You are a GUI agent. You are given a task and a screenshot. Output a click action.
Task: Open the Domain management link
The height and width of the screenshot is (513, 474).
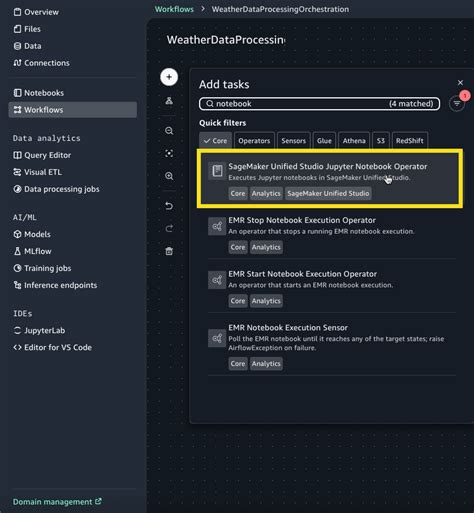[57, 502]
